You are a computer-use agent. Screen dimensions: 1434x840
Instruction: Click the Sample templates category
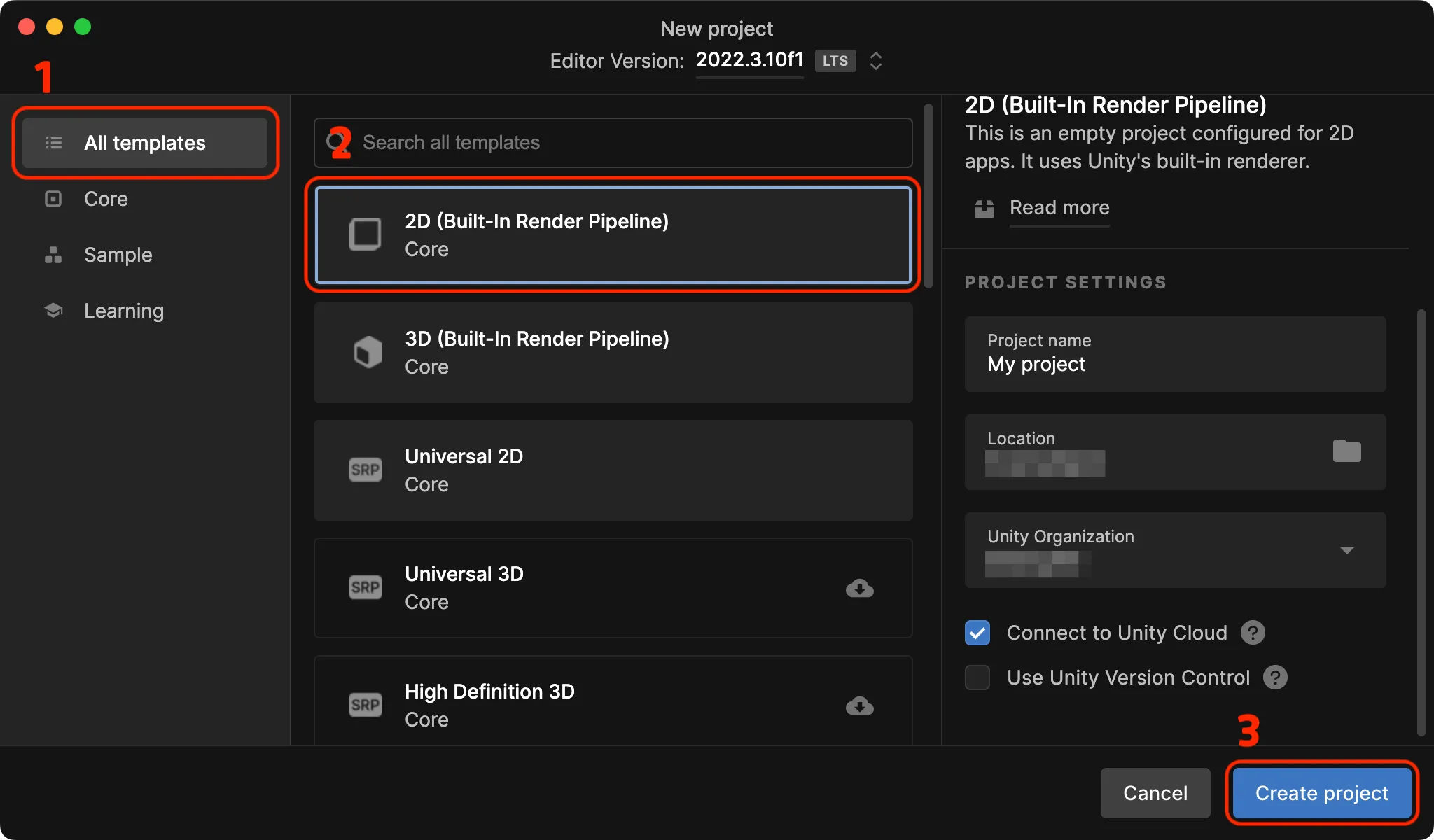click(118, 254)
